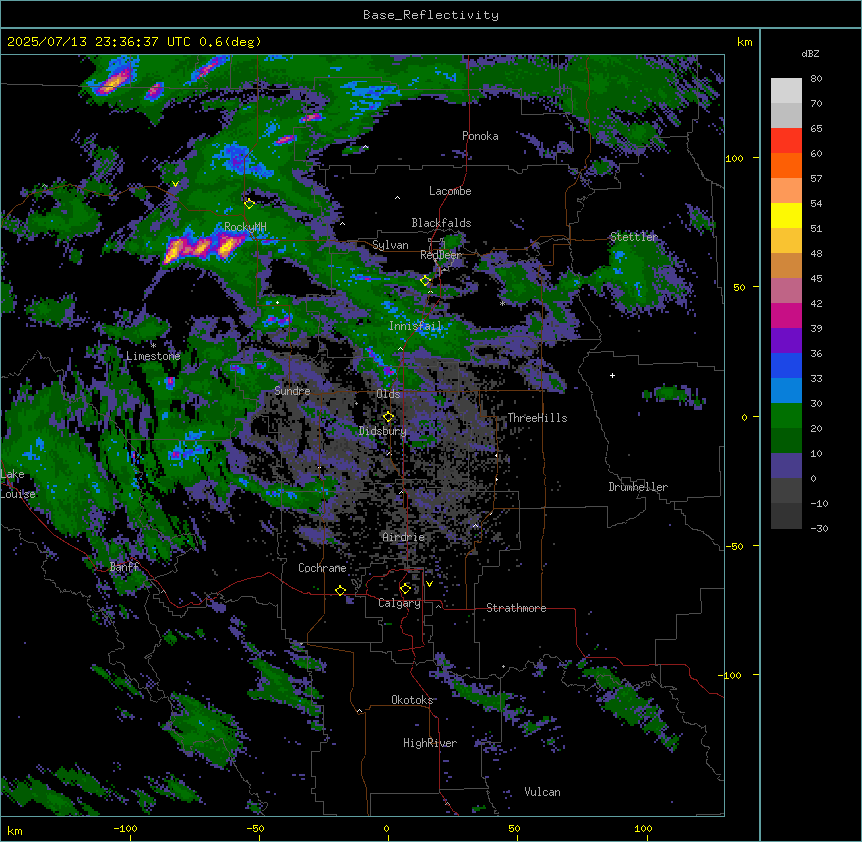Click the yellow V marker east of Calgary
Image resolution: width=862 pixels, height=842 pixels.
[429, 584]
